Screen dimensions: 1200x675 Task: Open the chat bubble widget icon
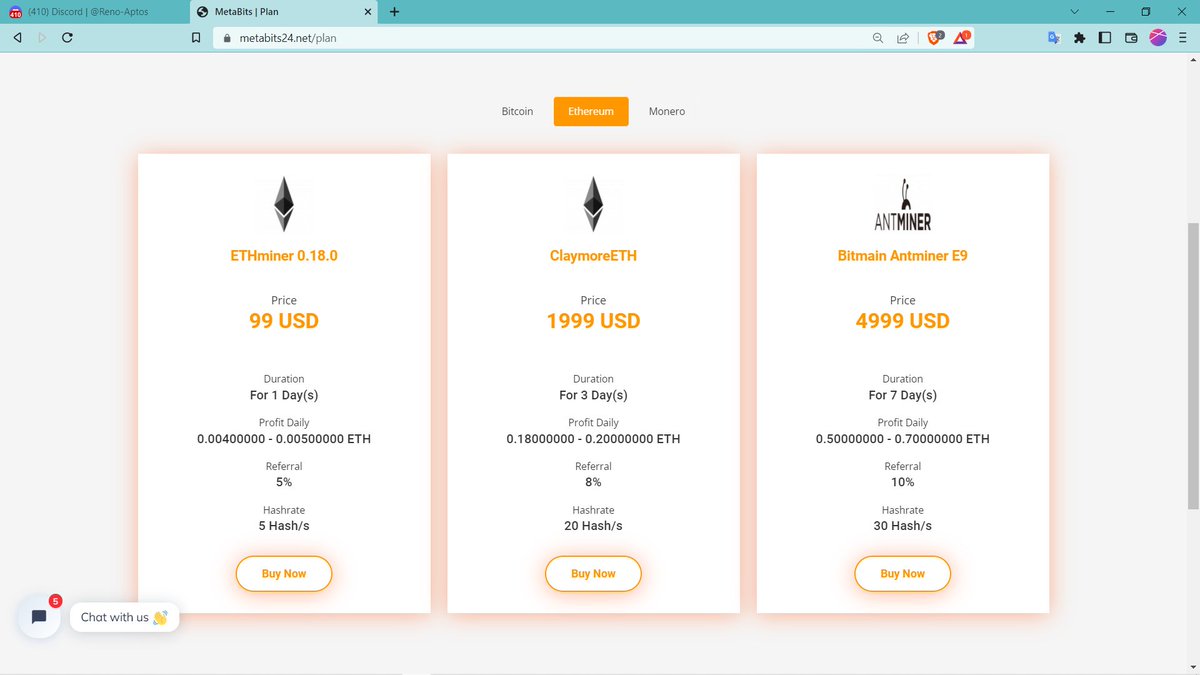click(x=39, y=617)
